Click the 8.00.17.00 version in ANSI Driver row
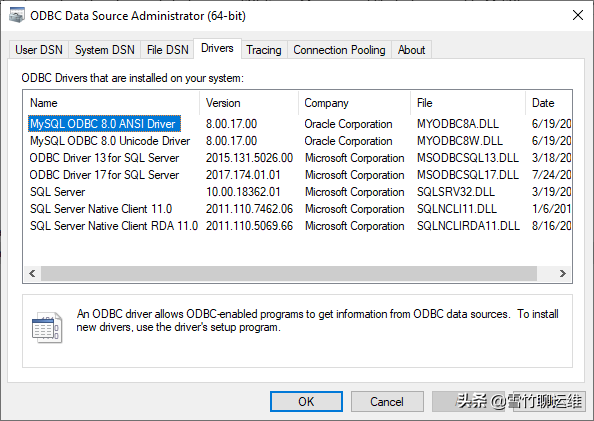 231,124
